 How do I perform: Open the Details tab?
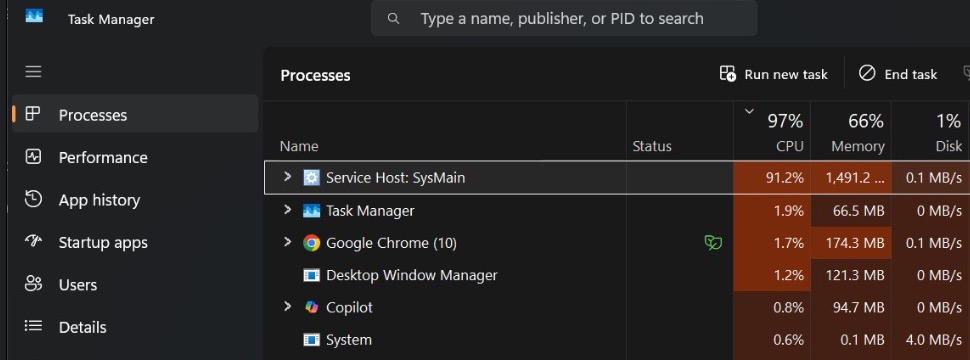[x=135, y=326]
